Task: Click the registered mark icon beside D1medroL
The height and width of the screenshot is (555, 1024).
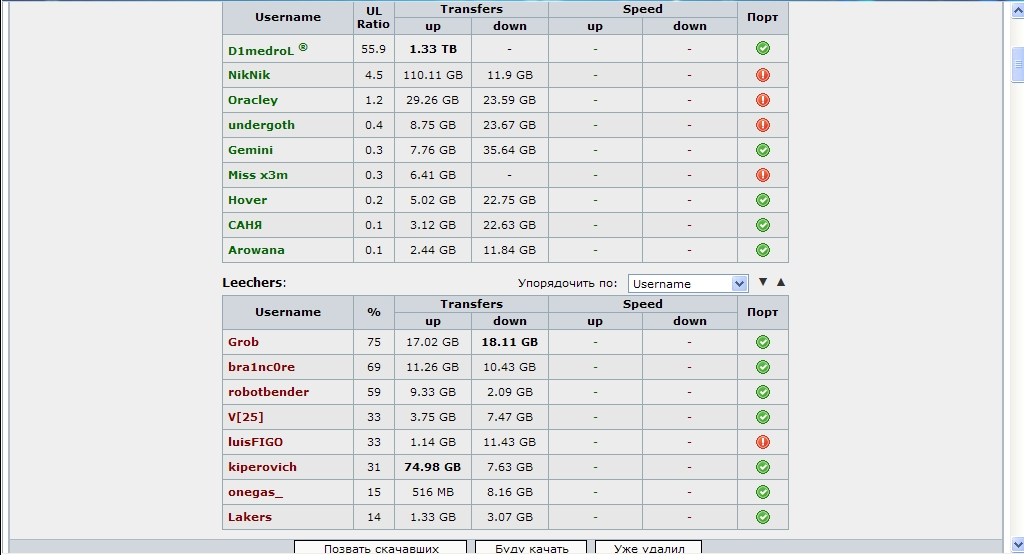Action: 303,46
